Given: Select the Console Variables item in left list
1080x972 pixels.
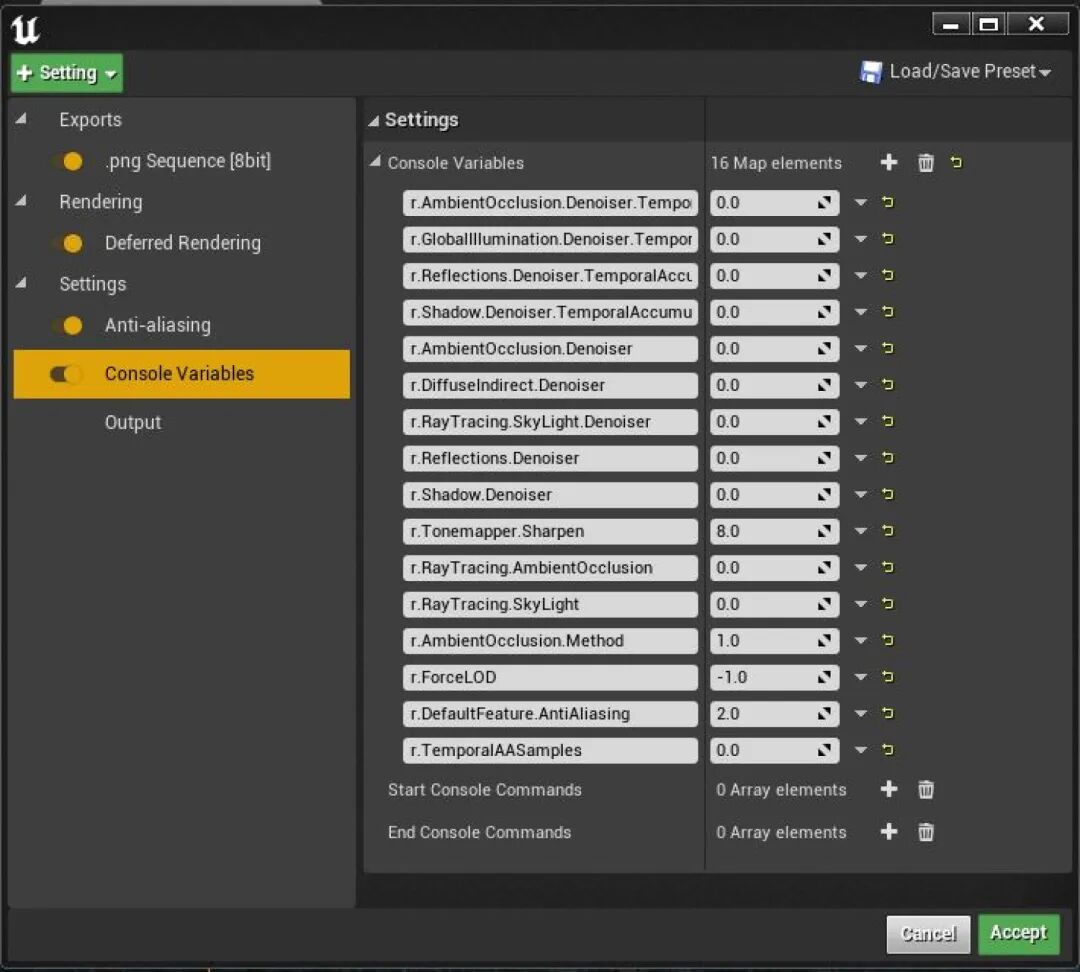Looking at the screenshot, I should (181, 374).
